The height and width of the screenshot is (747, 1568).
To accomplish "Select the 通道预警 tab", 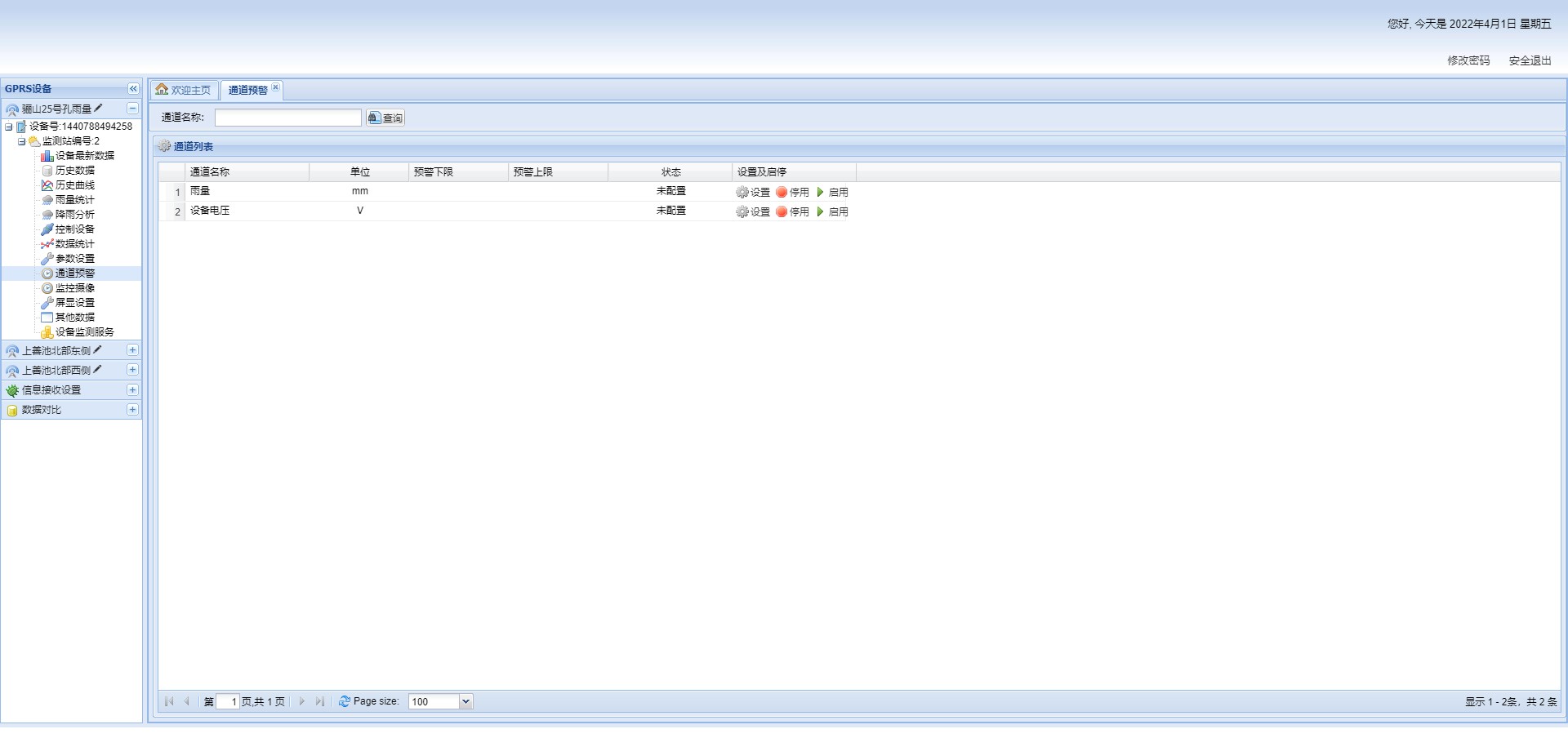I will tap(247, 90).
